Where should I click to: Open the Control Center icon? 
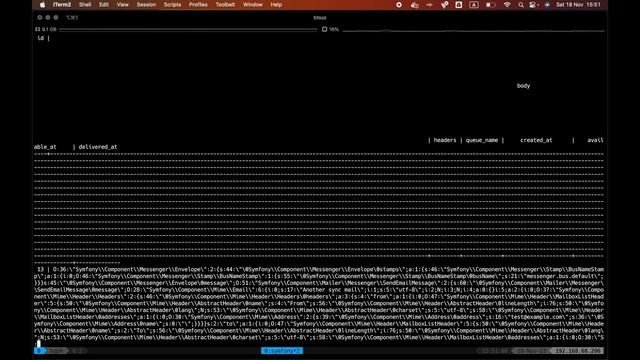[533, 5]
